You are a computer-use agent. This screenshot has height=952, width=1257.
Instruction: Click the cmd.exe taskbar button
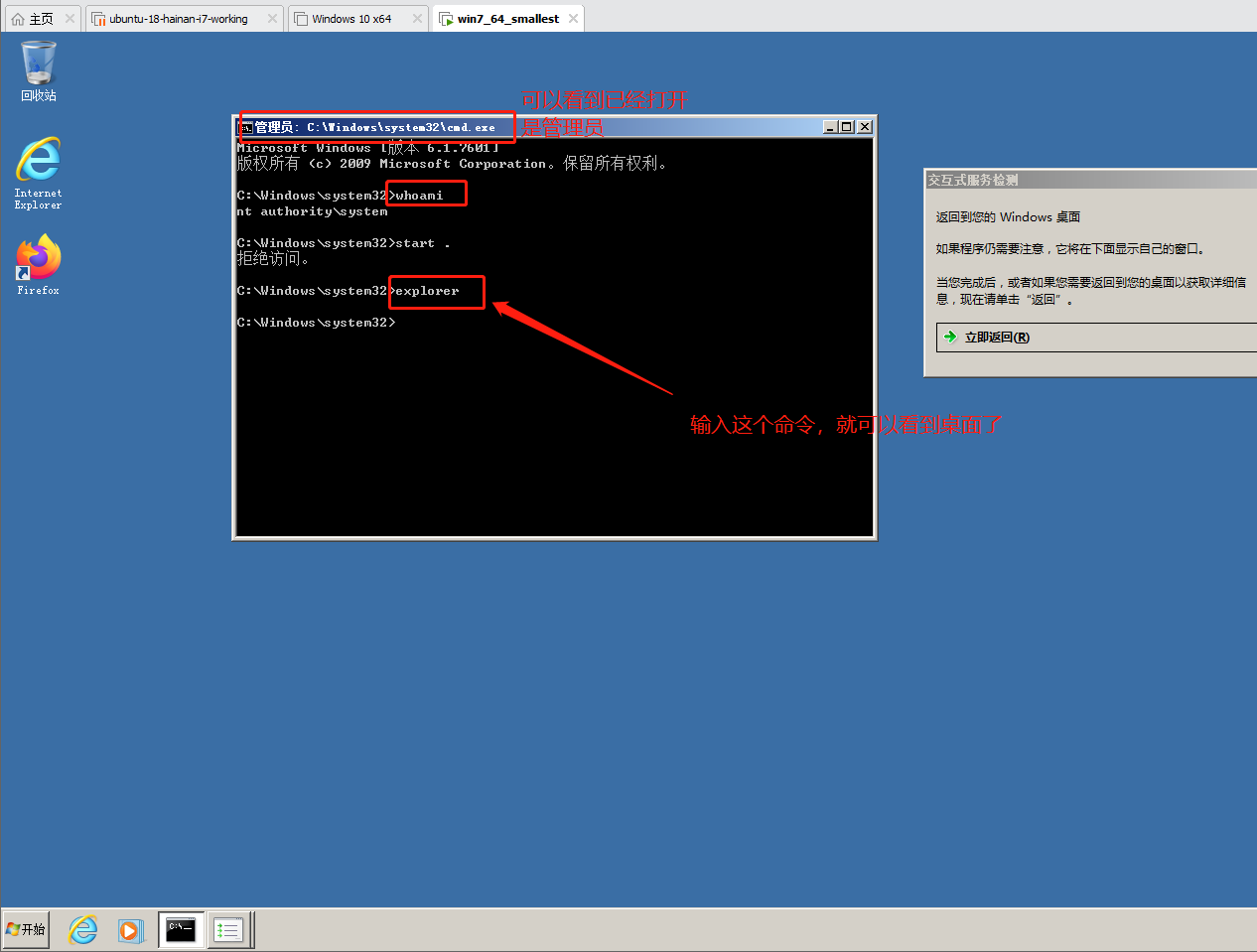point(181,930)
